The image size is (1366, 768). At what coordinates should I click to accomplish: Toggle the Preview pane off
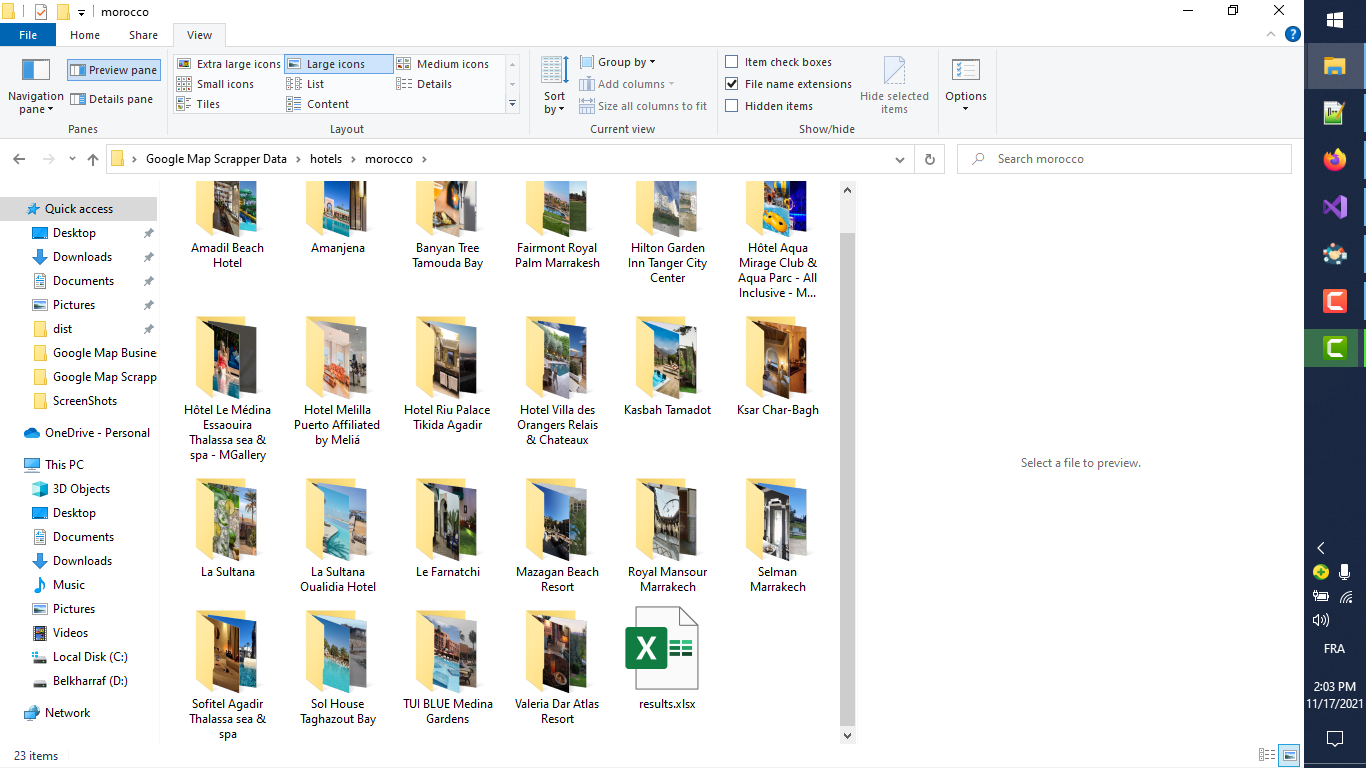[x=114, y=70]
